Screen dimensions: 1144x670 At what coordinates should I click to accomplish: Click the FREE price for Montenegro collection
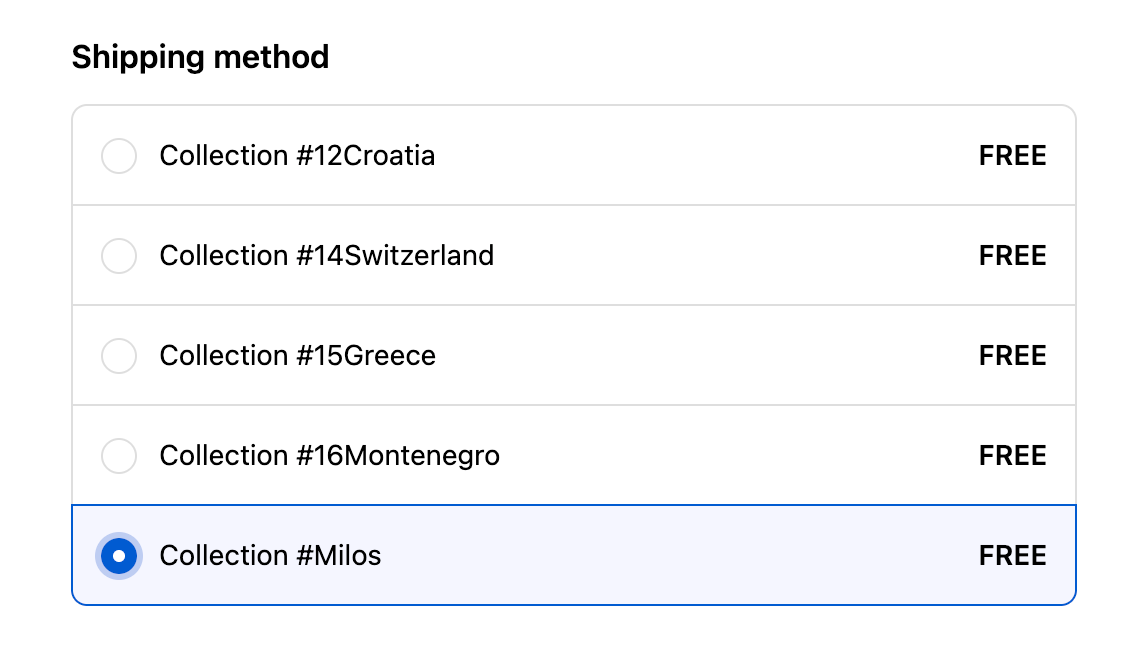click(x=1012, y=456)
